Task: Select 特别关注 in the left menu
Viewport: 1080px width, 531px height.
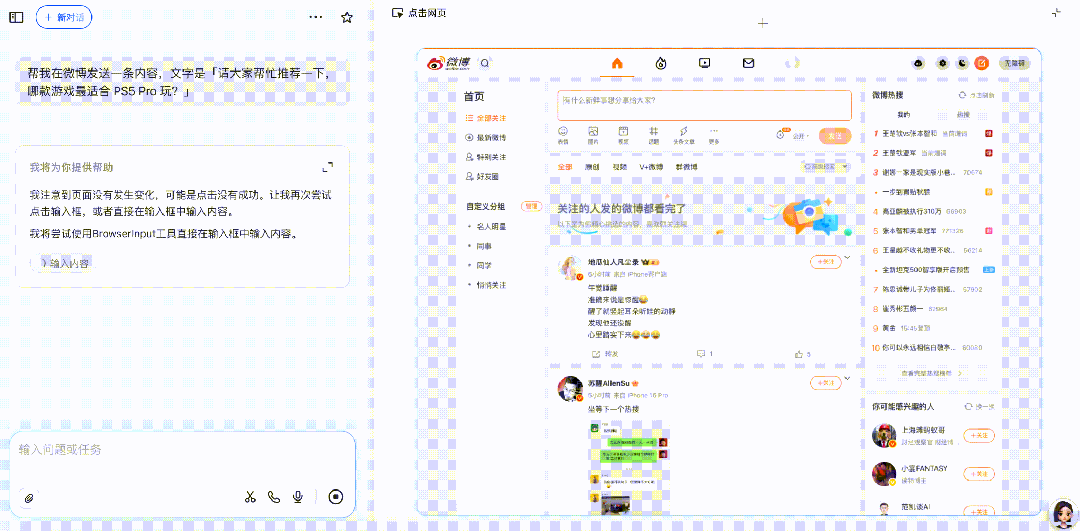Action: coord(486,156)
